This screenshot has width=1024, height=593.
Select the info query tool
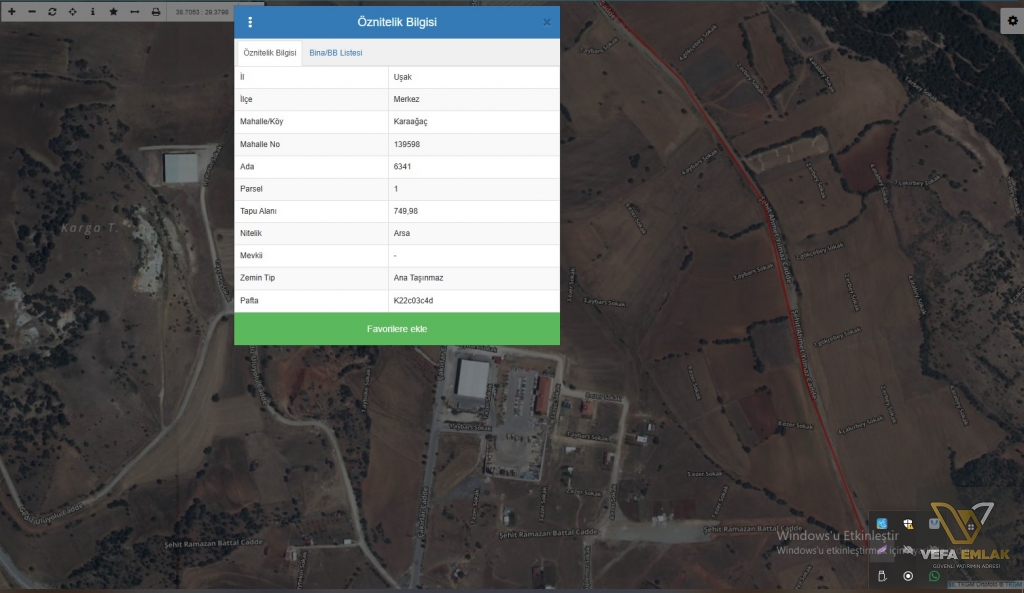click(x=92, y=11)
